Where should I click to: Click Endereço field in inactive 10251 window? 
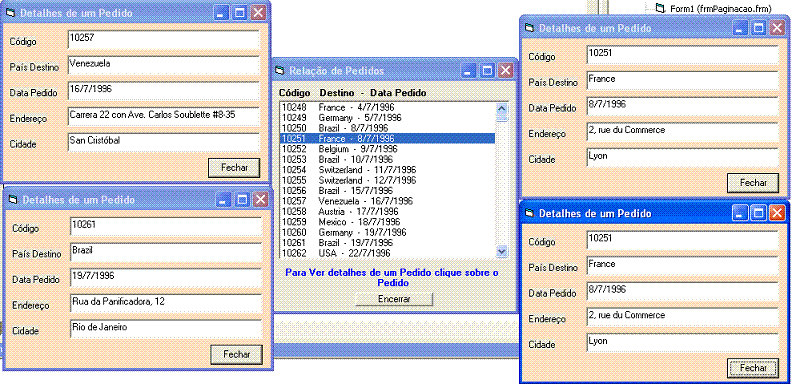(x=683, y=132)
